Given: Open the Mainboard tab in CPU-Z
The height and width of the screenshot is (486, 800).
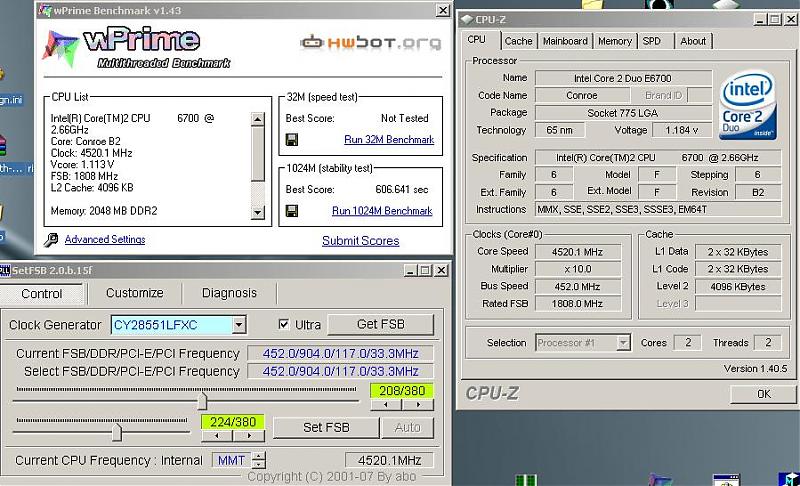Looking at the screenshot, I should coord(565,41).
